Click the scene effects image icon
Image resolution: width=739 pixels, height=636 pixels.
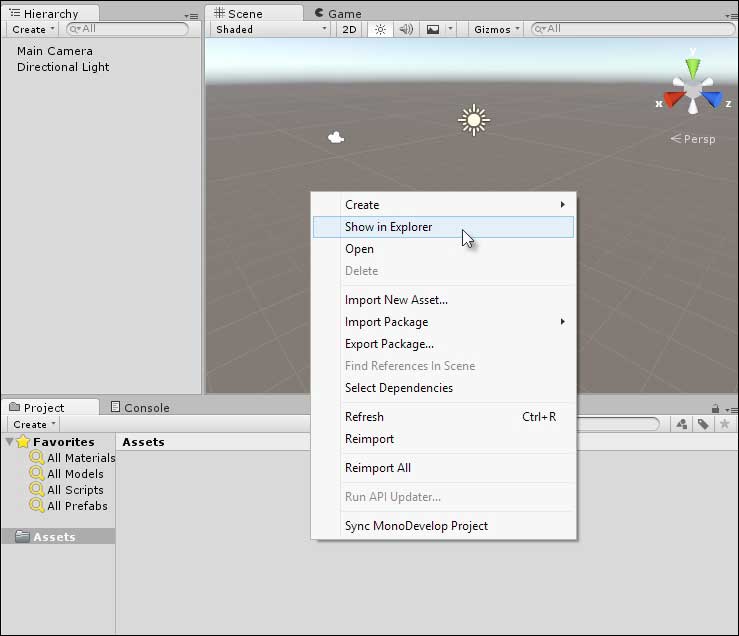(433, 29)
